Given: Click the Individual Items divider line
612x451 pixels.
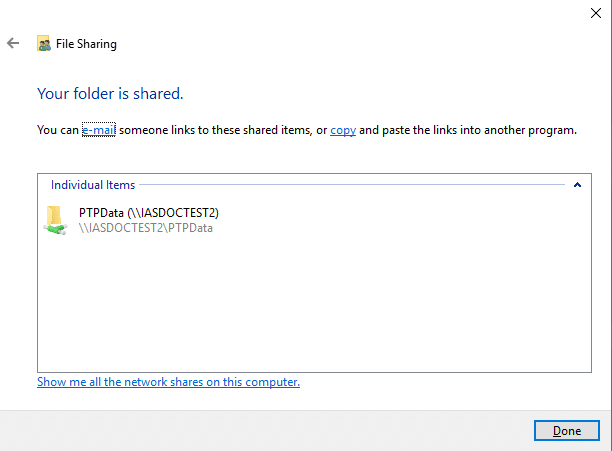Looking at the screenshot, I should 352,185.
